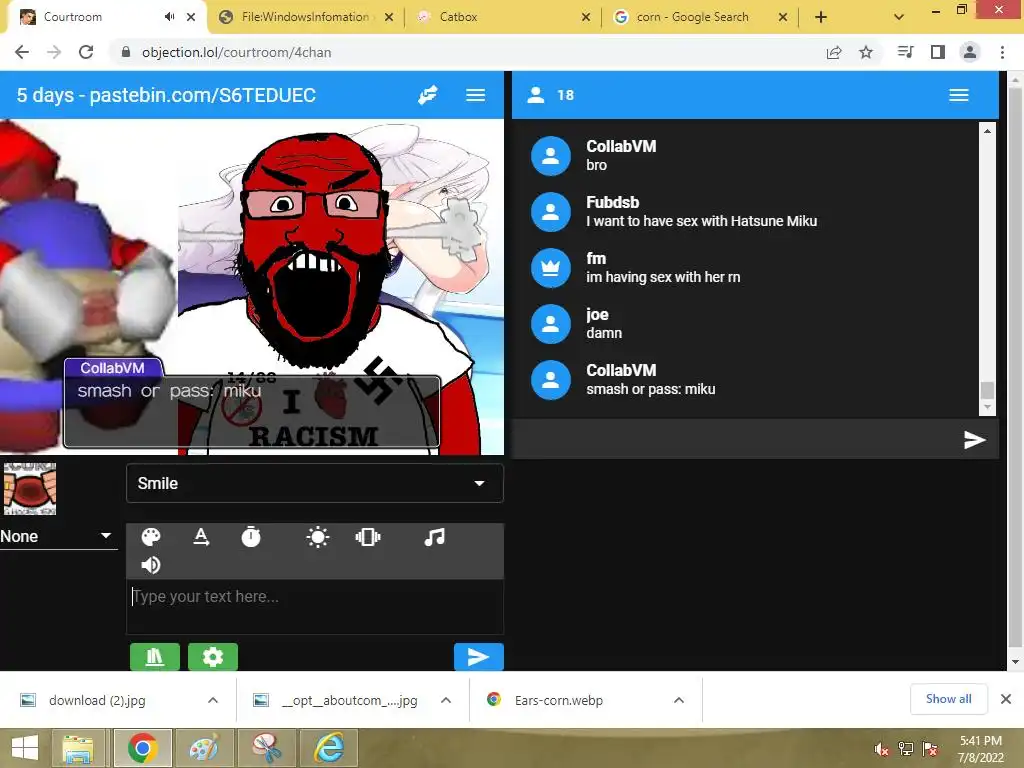
Task: Send the courtroom dialogue message
Action: pyautogui.click(x=479, y=657)
